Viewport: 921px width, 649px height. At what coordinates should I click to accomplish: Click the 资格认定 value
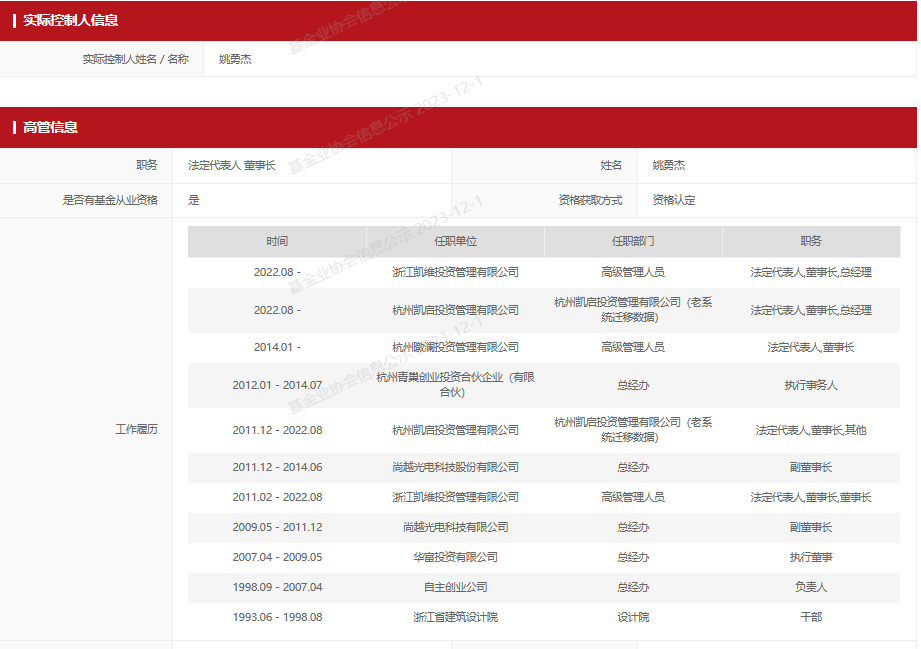coord(674,200)
